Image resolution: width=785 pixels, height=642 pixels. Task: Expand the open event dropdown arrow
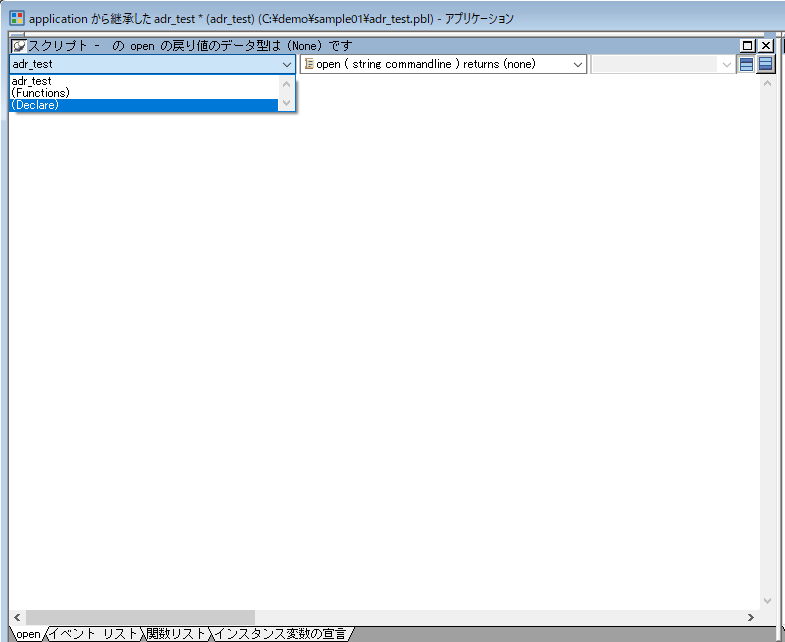[x=578, y=64]
